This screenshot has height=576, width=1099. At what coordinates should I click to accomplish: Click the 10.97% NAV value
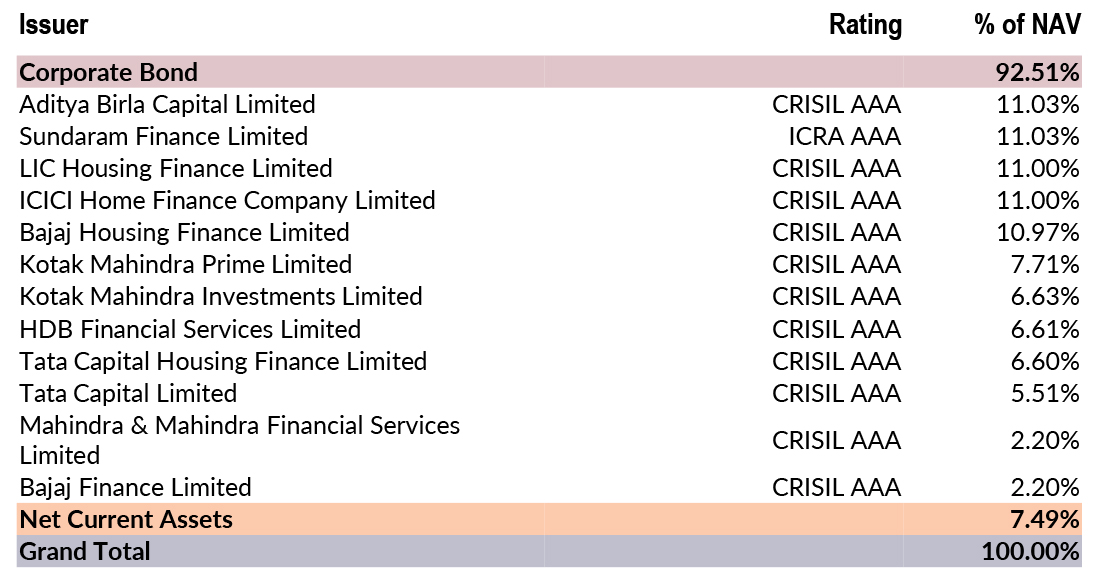tap(1038, 232)
